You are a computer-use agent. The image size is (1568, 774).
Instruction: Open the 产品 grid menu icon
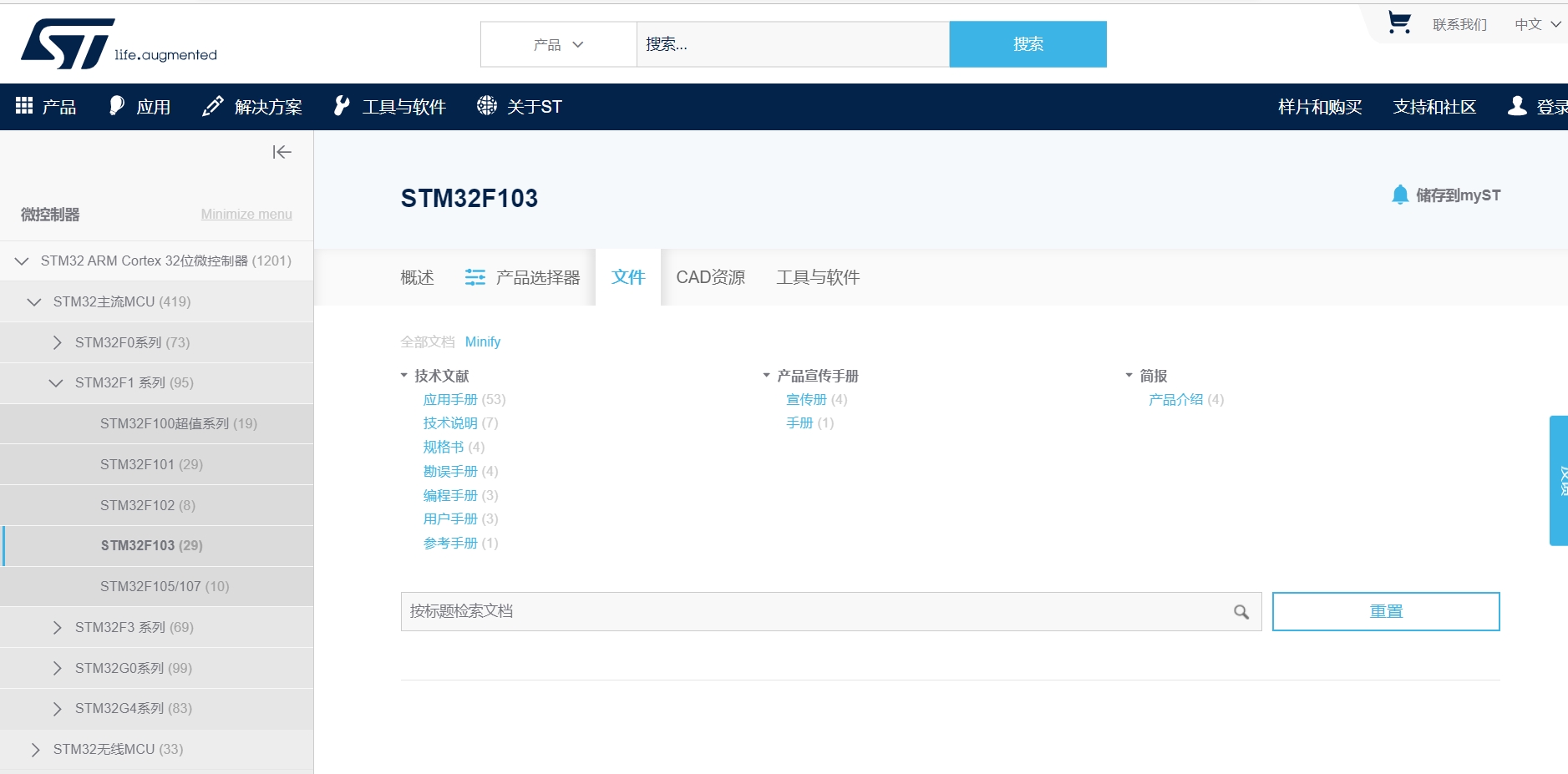24,106
